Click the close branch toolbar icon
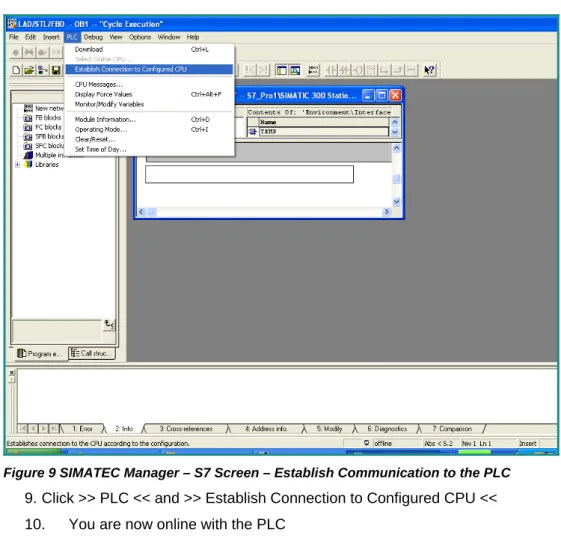The width and height of the screenshot is (561, 541). (x=398, y=70)
